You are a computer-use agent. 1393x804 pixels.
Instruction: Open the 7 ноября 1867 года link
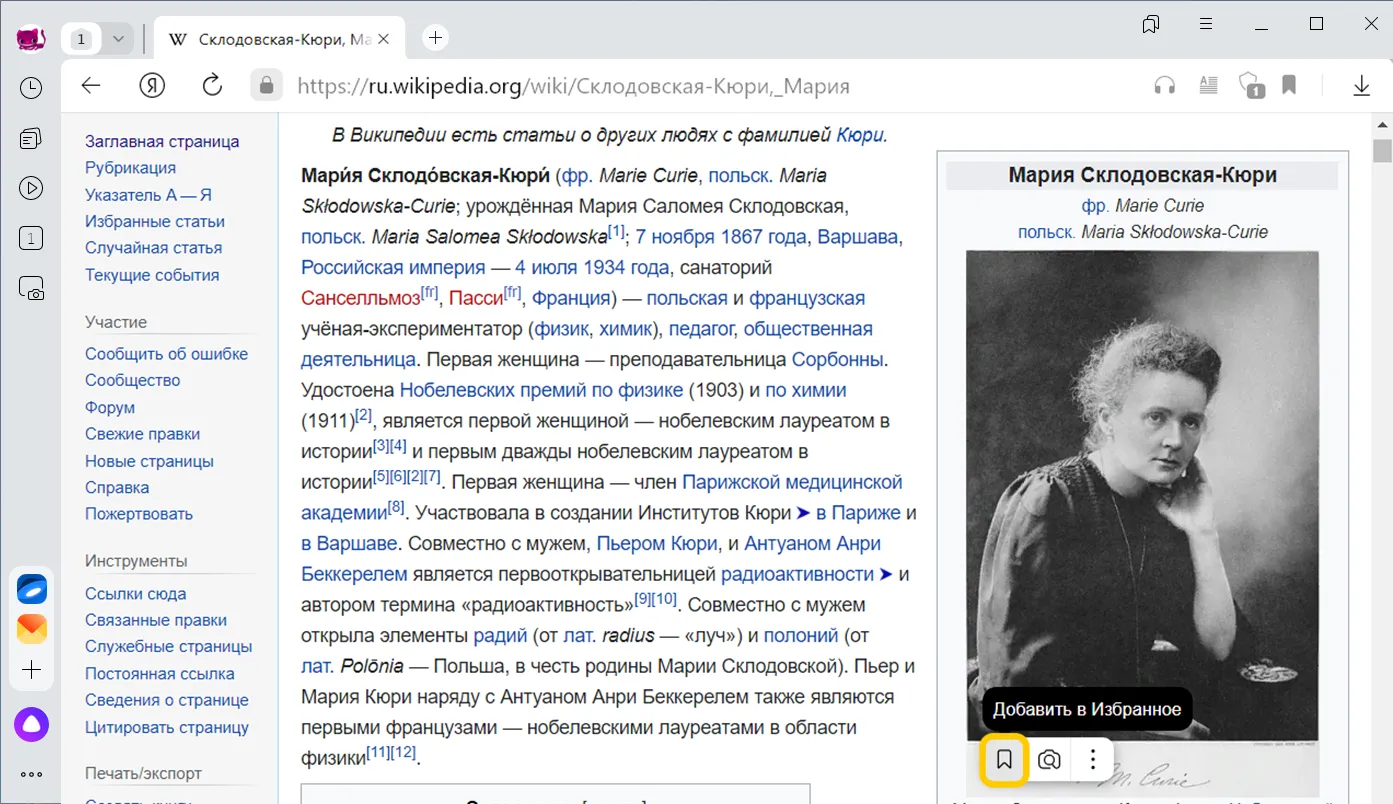tap(722, 237)
